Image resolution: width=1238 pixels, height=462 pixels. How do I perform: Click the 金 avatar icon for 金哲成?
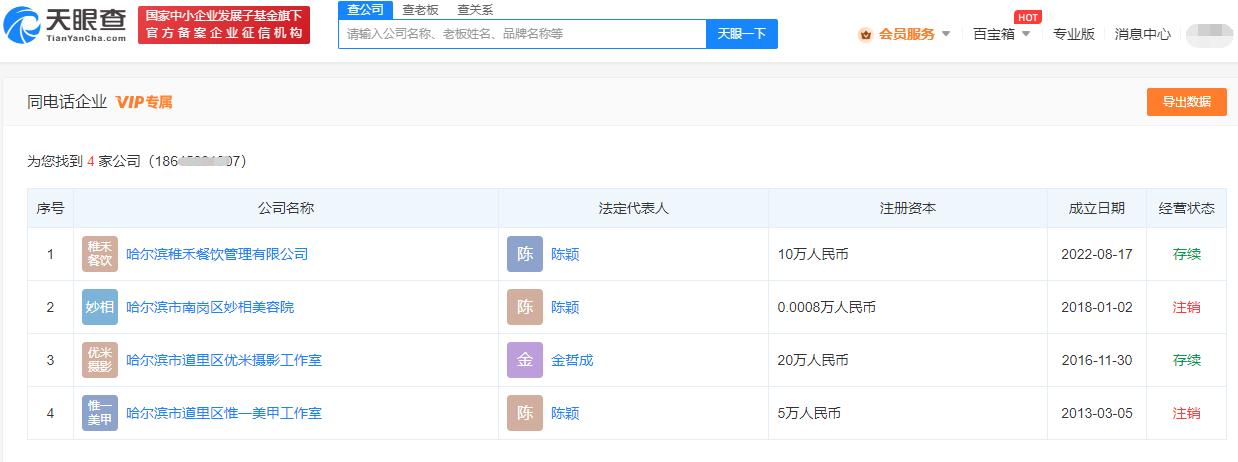pos(525,360)
